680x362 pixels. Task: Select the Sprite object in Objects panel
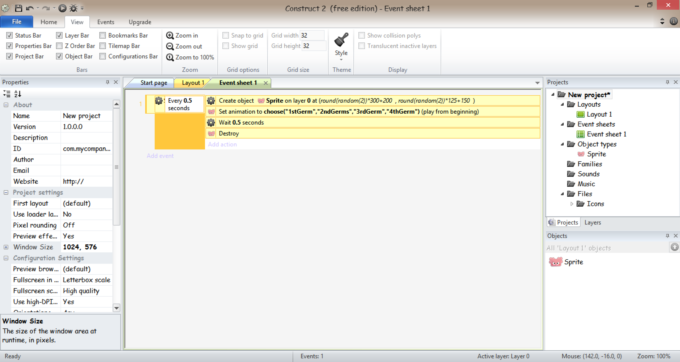pos(566,262)
